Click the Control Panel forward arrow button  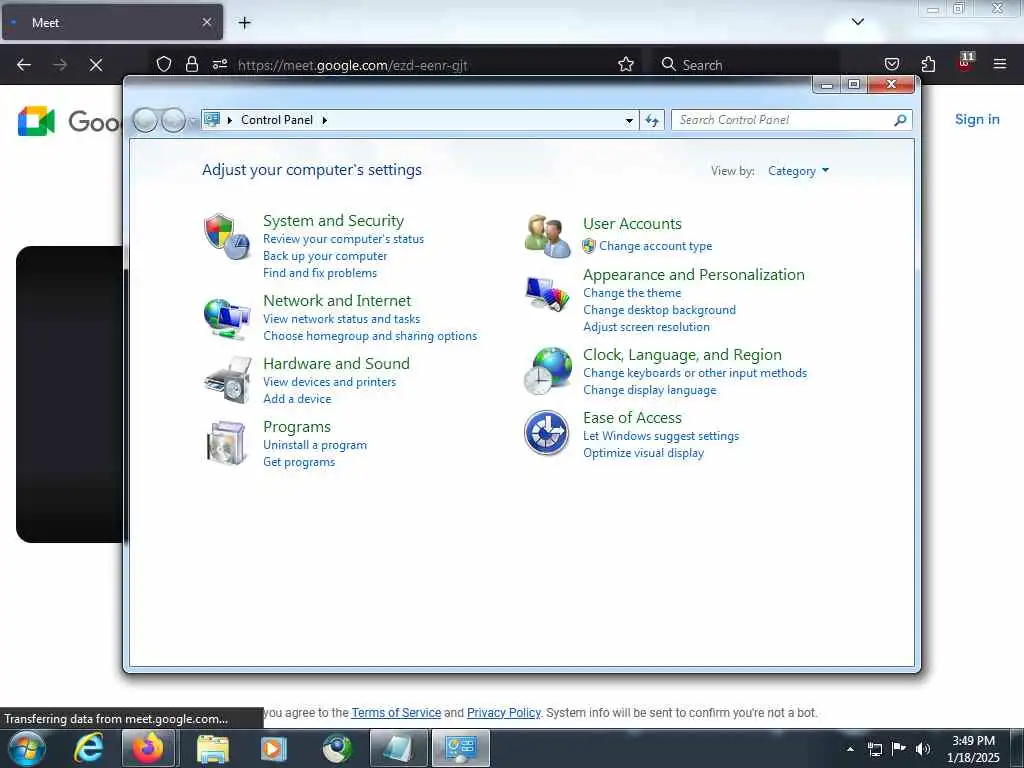[173, 120]
